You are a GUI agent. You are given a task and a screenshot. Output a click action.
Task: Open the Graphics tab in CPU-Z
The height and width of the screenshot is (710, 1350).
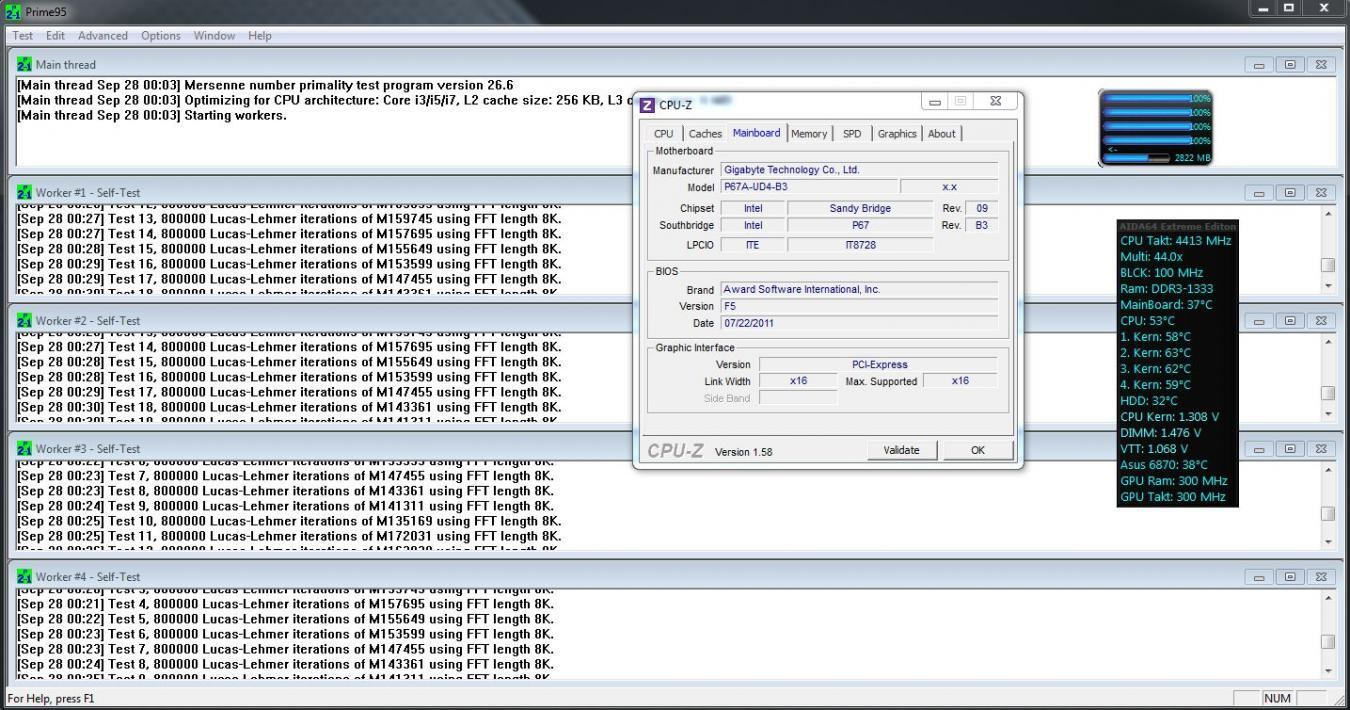pos(897,134)
